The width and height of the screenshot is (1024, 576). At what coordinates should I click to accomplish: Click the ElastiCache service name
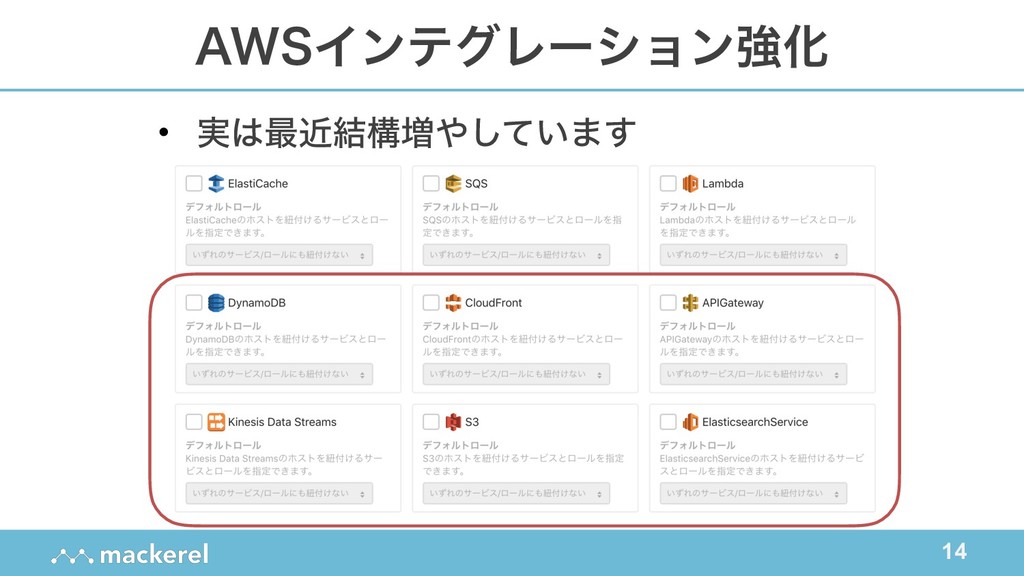coord(258,184)
